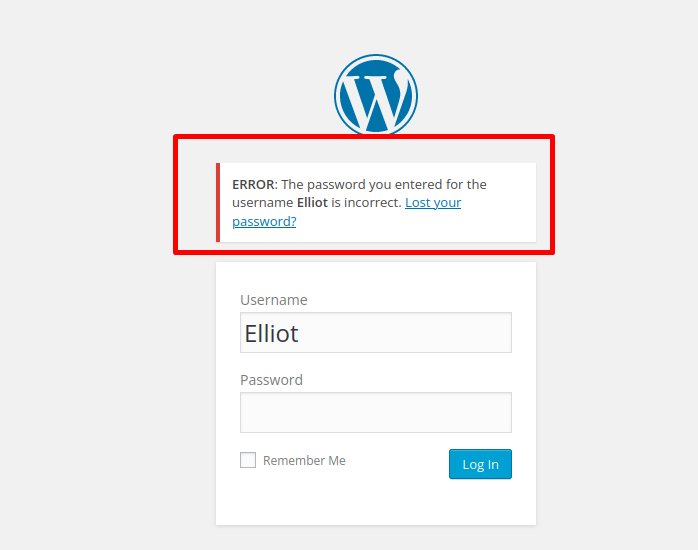Click the WordPress logo above the form
Image resolution: width=698 pixels, height=550 pixels.
coord(375,95)
